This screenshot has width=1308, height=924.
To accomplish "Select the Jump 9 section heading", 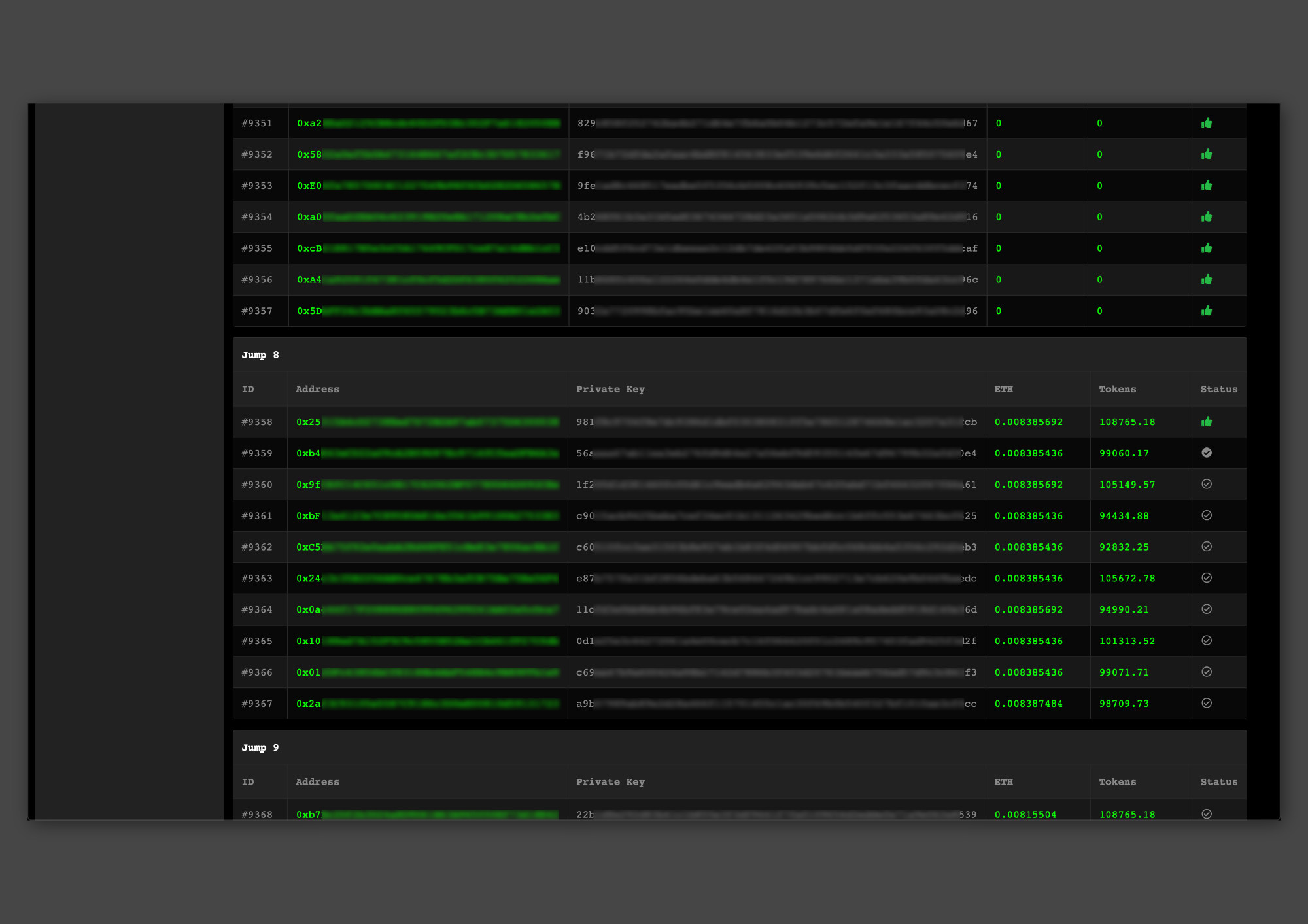I will pyautogui.click(x=260, y=747).
